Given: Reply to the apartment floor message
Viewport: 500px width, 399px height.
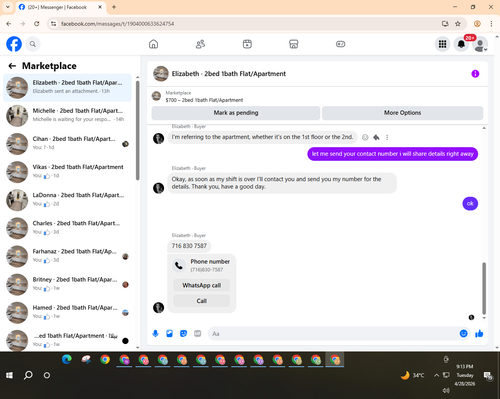Looking at the screenshot, I should pyautogui.click(x=376, y=137).
